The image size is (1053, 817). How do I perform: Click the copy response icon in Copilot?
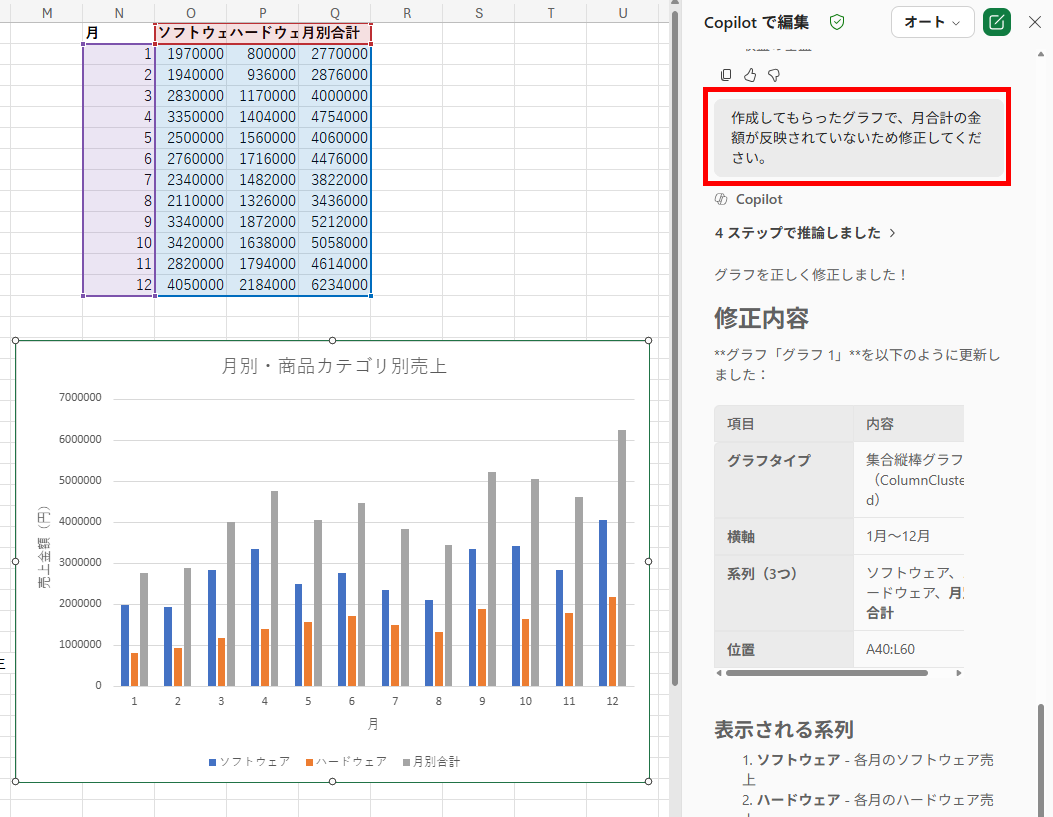[x=726, y=75]
